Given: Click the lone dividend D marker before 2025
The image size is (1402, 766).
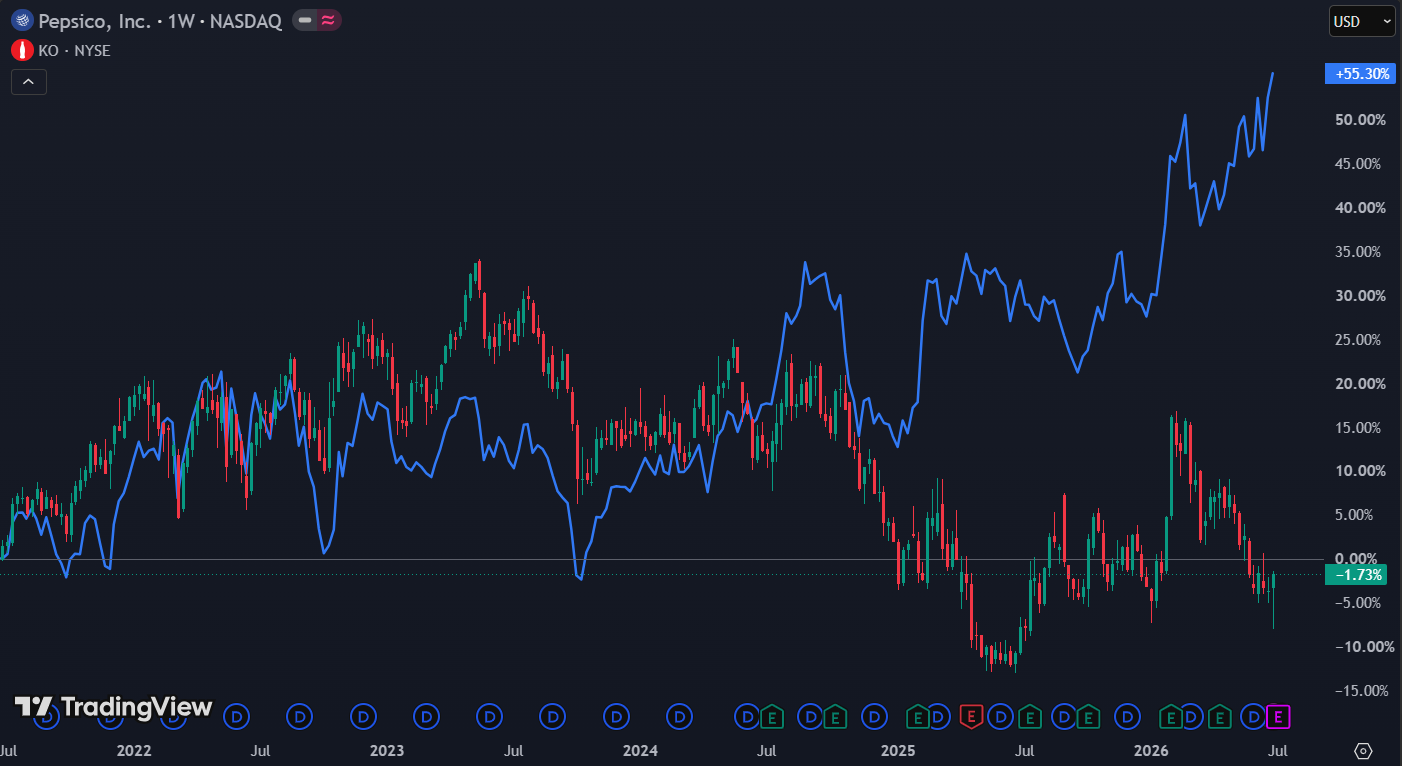Looking at the screenshot, I should point(875,716).
